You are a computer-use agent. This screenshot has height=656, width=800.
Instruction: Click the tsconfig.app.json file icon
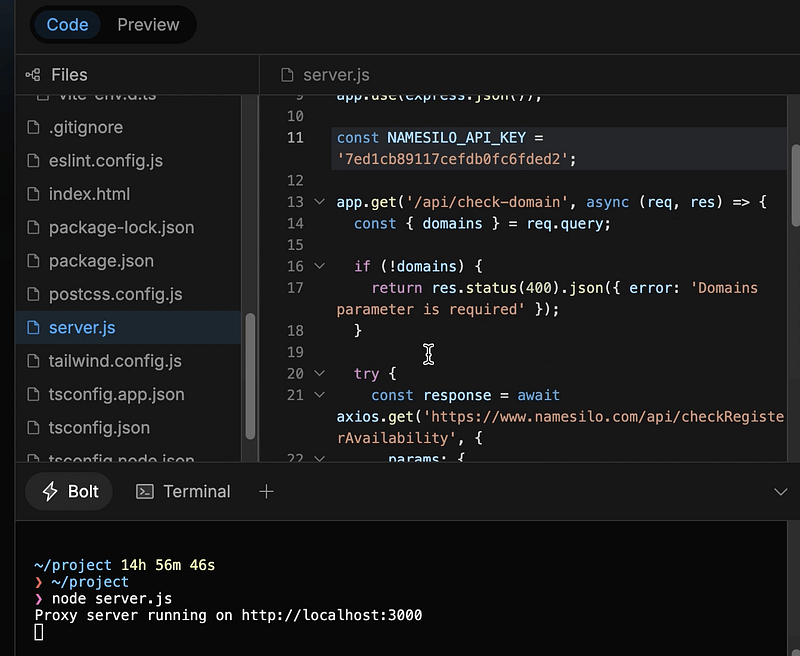click(x=33, y=394)
